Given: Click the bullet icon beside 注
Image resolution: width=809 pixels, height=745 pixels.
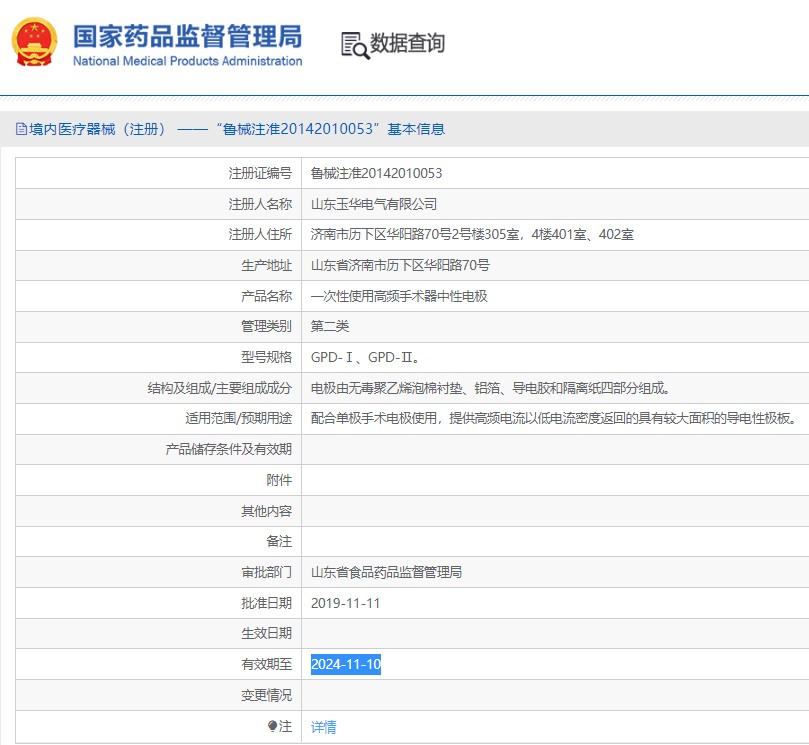Looking at the screenshot, I should pos(272,727).
